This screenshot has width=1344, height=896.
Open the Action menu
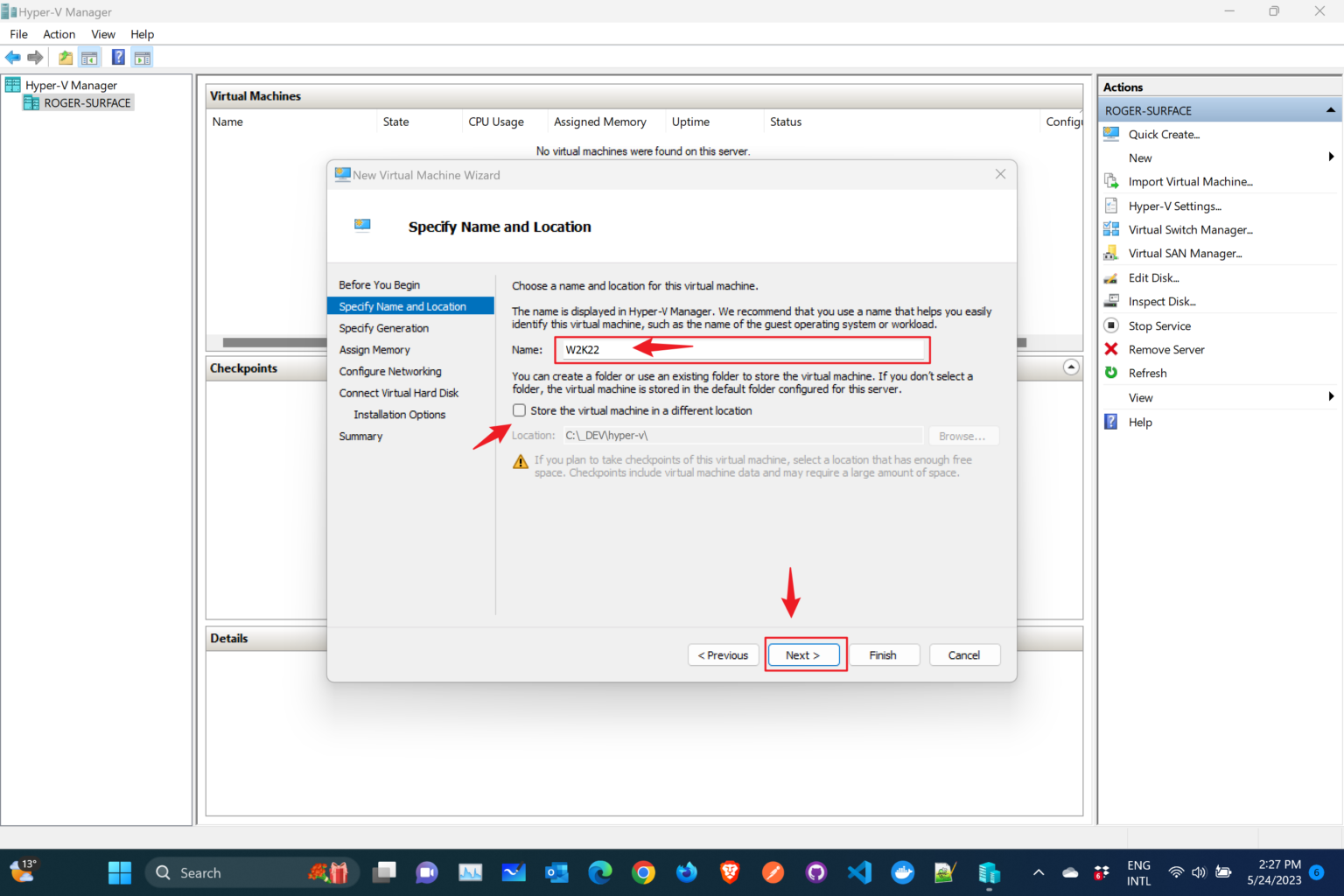click(x=59, y=34)
